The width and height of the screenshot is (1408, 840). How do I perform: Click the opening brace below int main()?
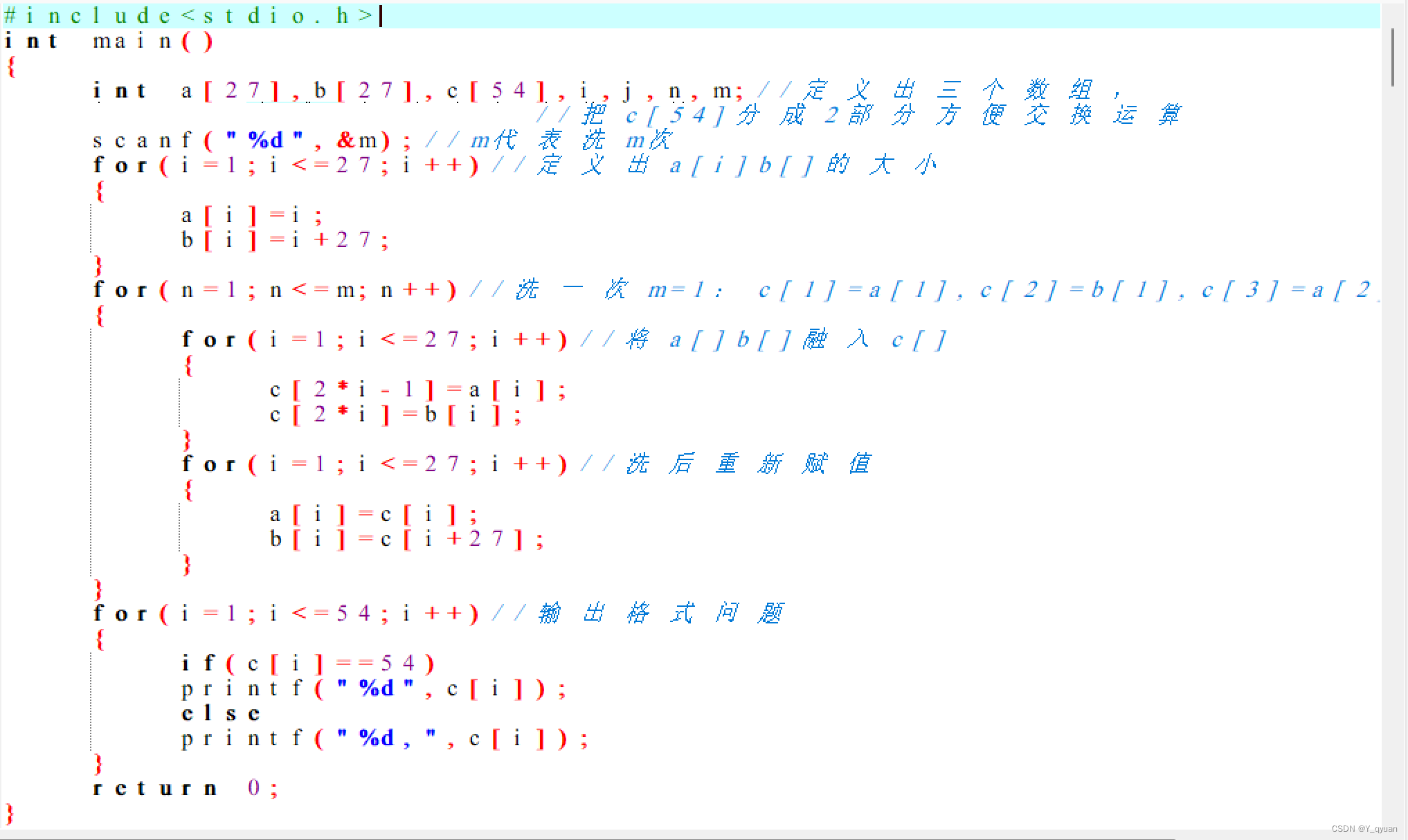pos(11,66)
